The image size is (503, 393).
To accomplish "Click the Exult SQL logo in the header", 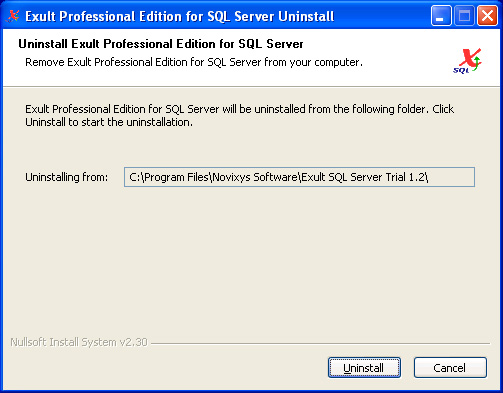I will (467, 61).
